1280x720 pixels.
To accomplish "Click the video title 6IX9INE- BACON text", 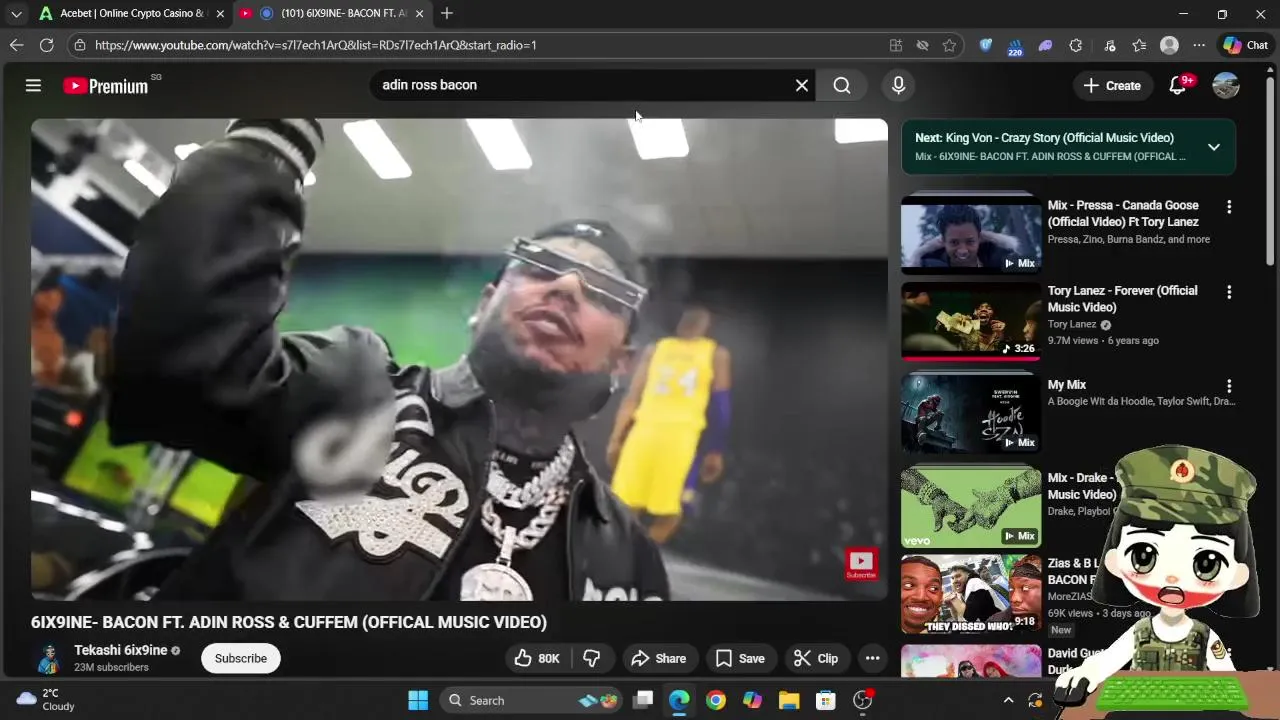I will (x=289, y=622).
